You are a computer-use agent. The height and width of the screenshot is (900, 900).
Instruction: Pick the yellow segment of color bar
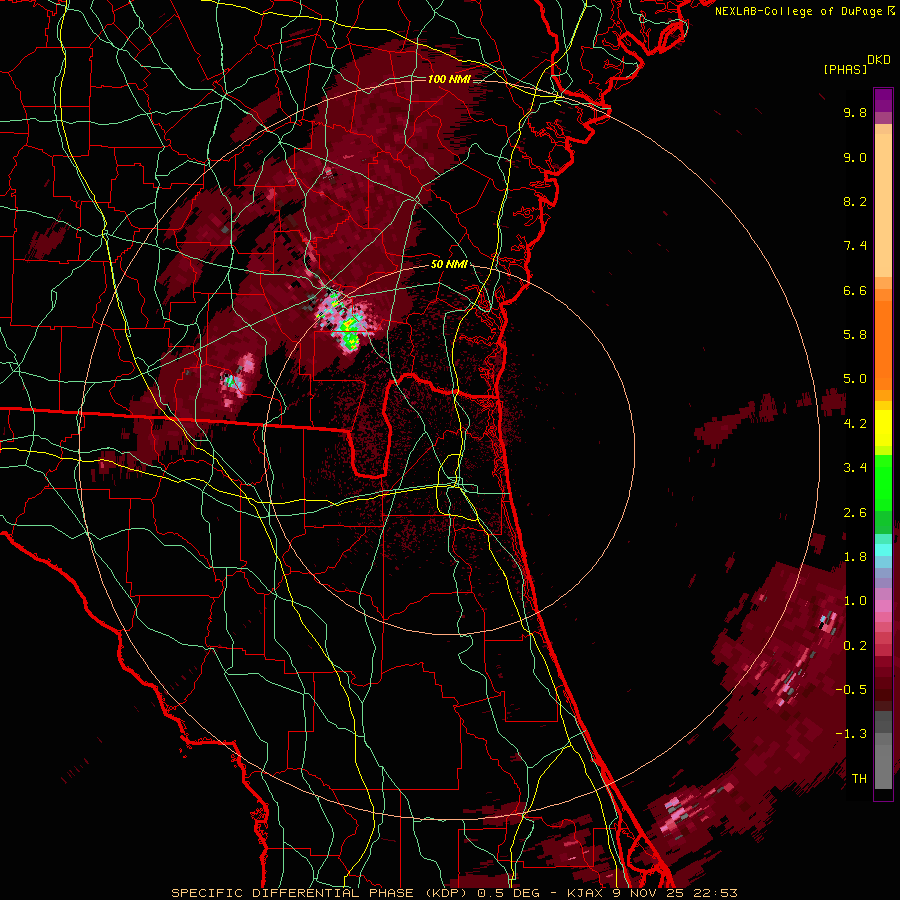click(x=883, y=427)
